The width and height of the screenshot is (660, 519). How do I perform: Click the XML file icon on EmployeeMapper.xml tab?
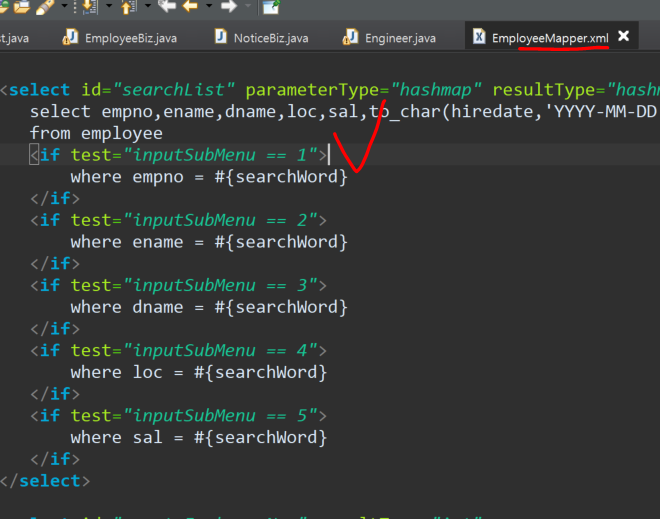pyautogui.click(x=479, y=37)
